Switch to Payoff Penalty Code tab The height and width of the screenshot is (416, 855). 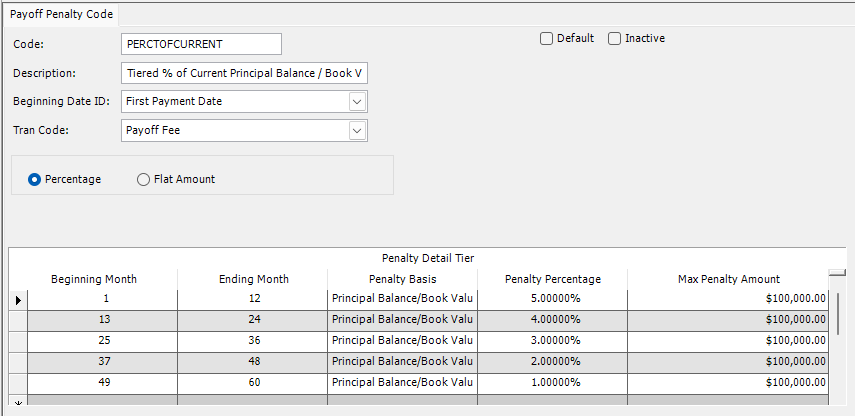61,14
